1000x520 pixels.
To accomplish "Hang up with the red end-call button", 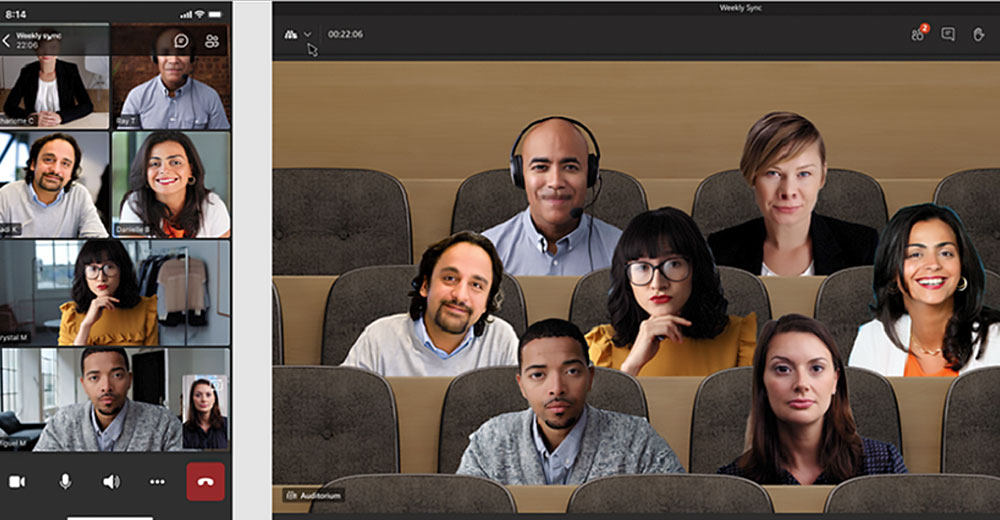I will (x=205, y=481).
